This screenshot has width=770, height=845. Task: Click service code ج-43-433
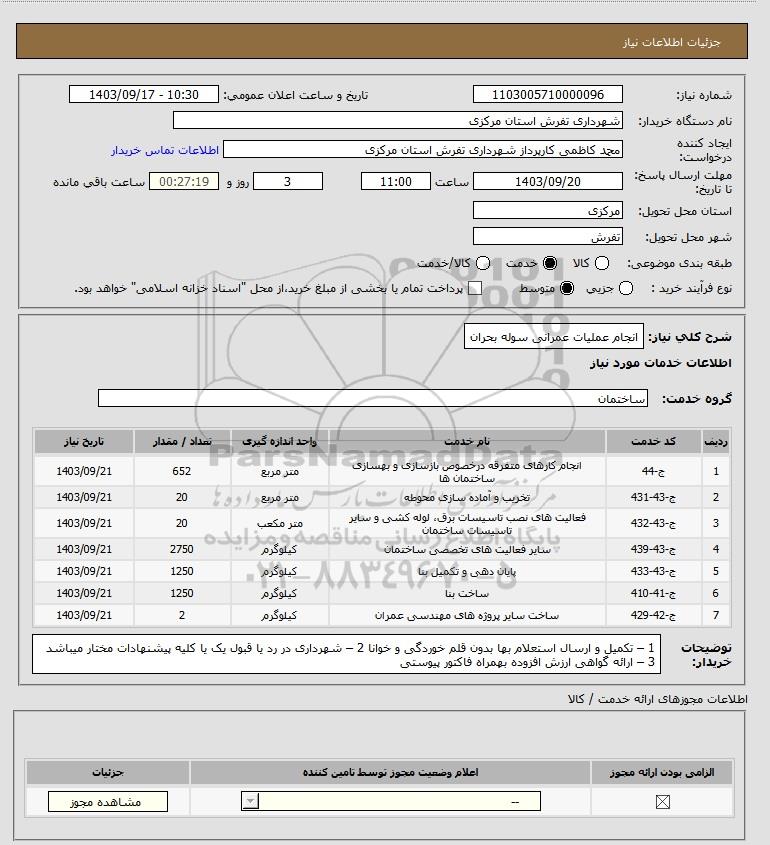coord(653,571)
